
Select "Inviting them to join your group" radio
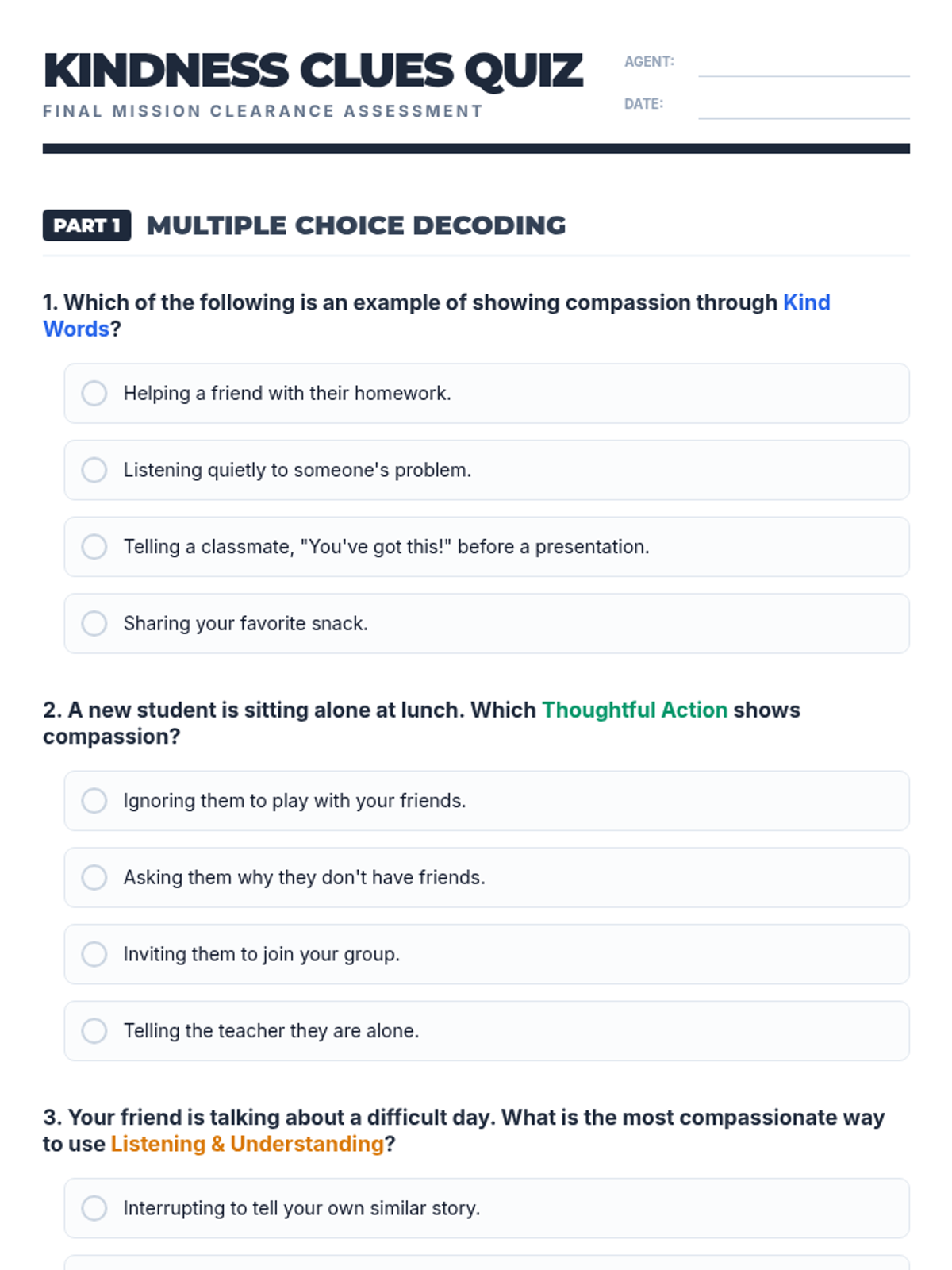click(94, 954)
